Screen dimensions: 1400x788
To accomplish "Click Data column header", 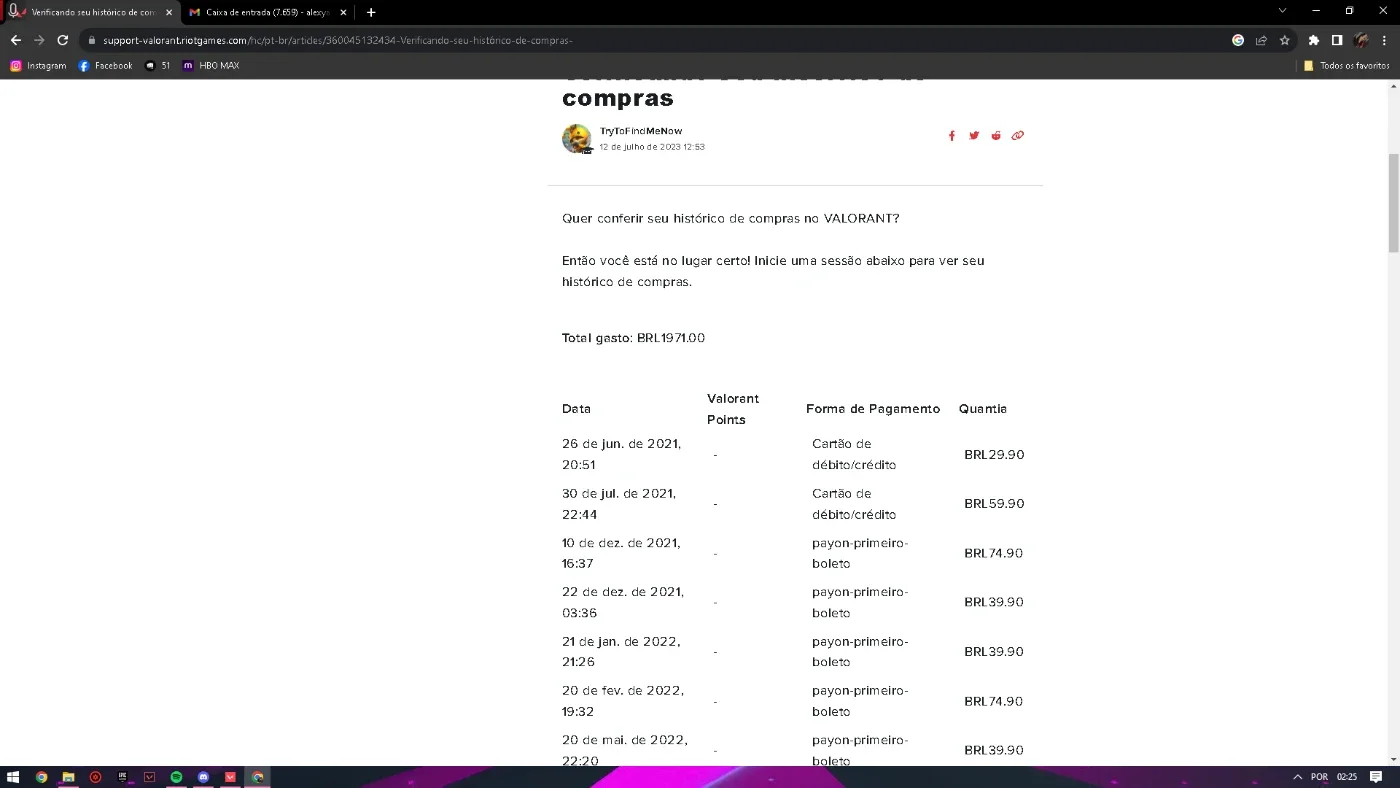I will tap(576, 409).
